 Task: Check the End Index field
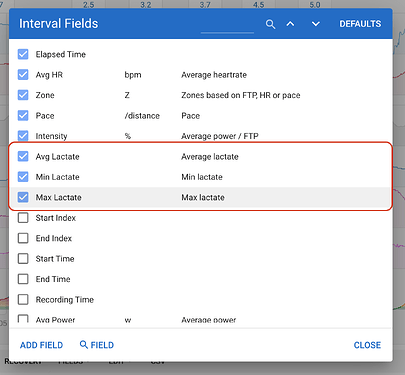pos(23,238)
